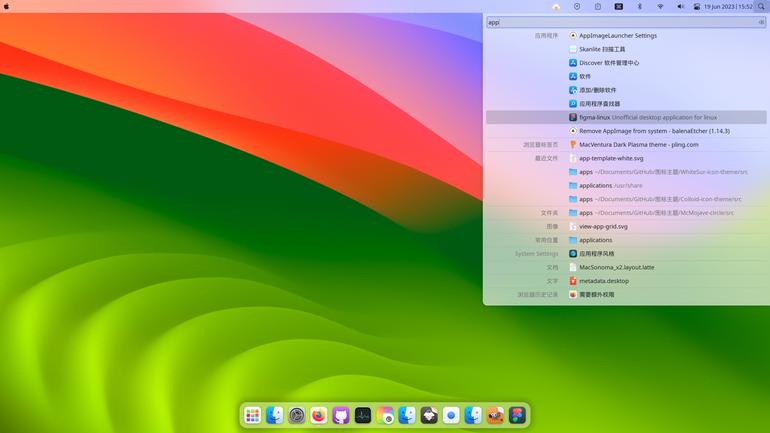Viewport: 770px width, 433px height.
Task: Click the Bluetooth icon in top panel
Action: tap(639, 7)
